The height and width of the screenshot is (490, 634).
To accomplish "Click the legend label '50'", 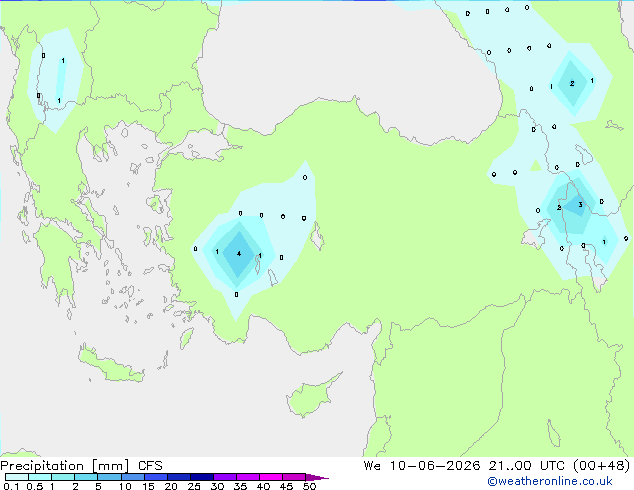I will [309, 486].
